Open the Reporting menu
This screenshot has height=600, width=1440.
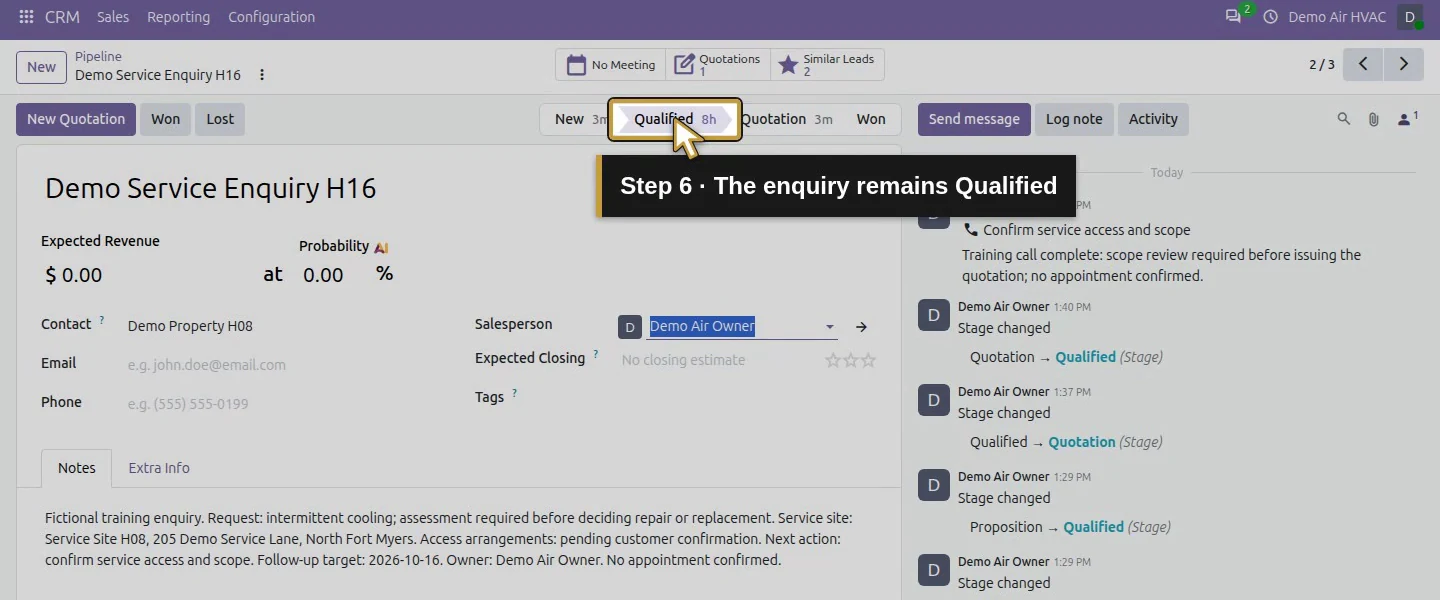click(x=179, y=17)
